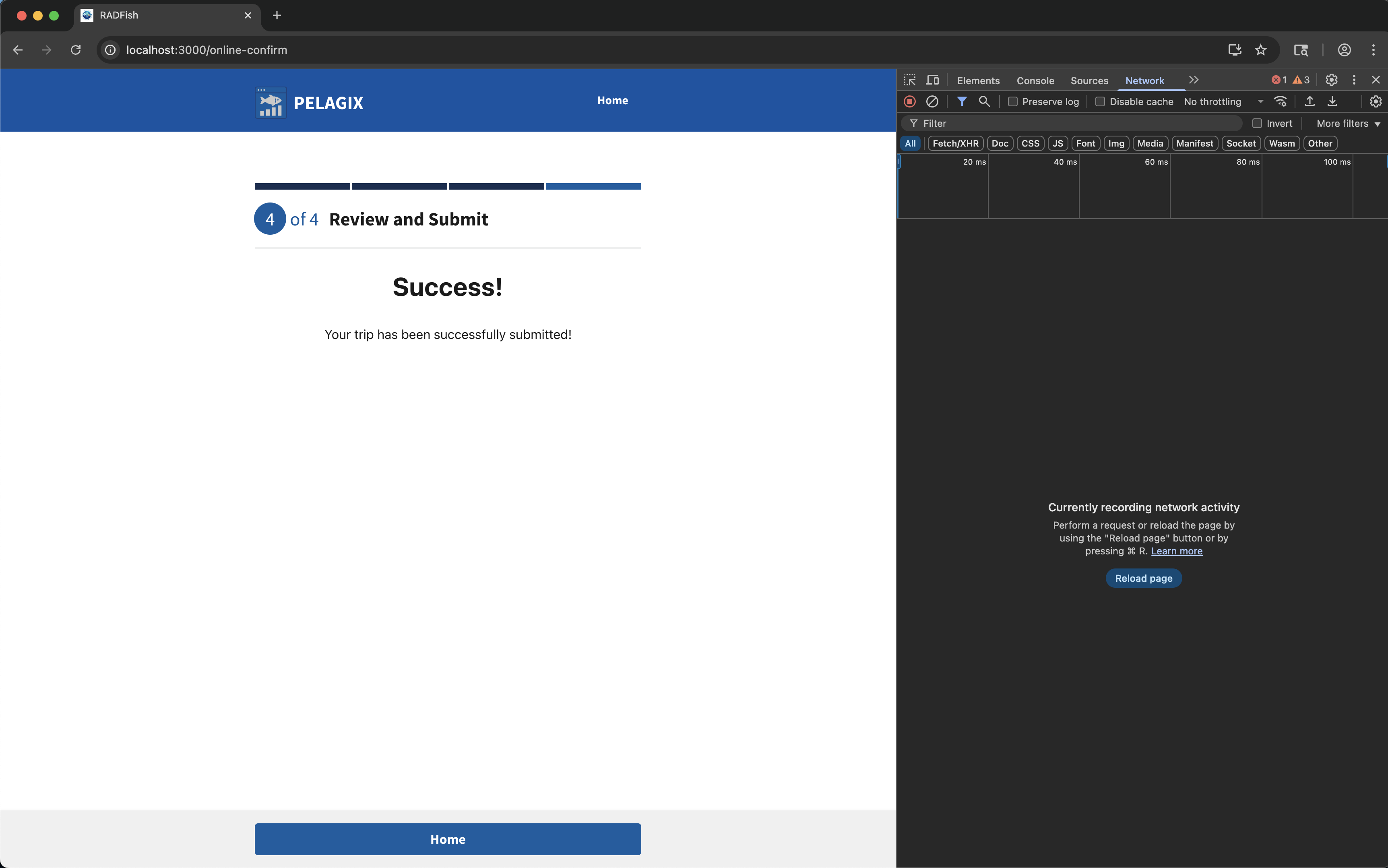Click the first step indicator progress segment
This screenshot has height=868, width=1388.
(302, 186)
